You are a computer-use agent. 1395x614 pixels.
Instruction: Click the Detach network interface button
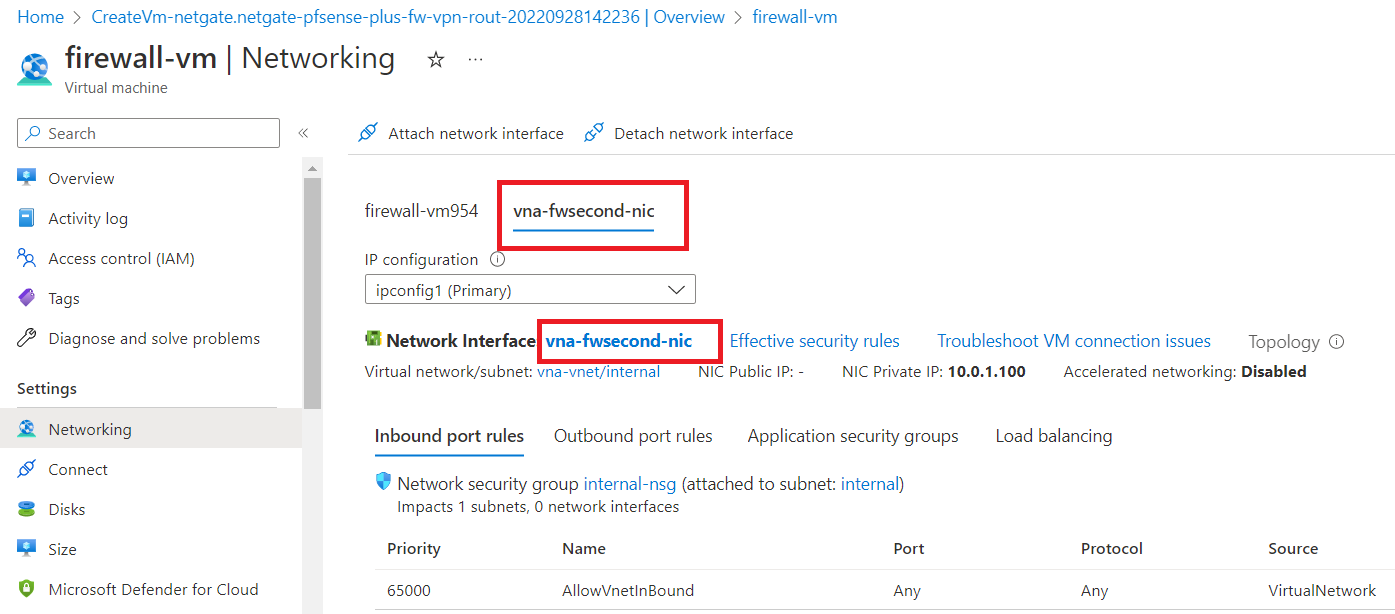[689, 133]
